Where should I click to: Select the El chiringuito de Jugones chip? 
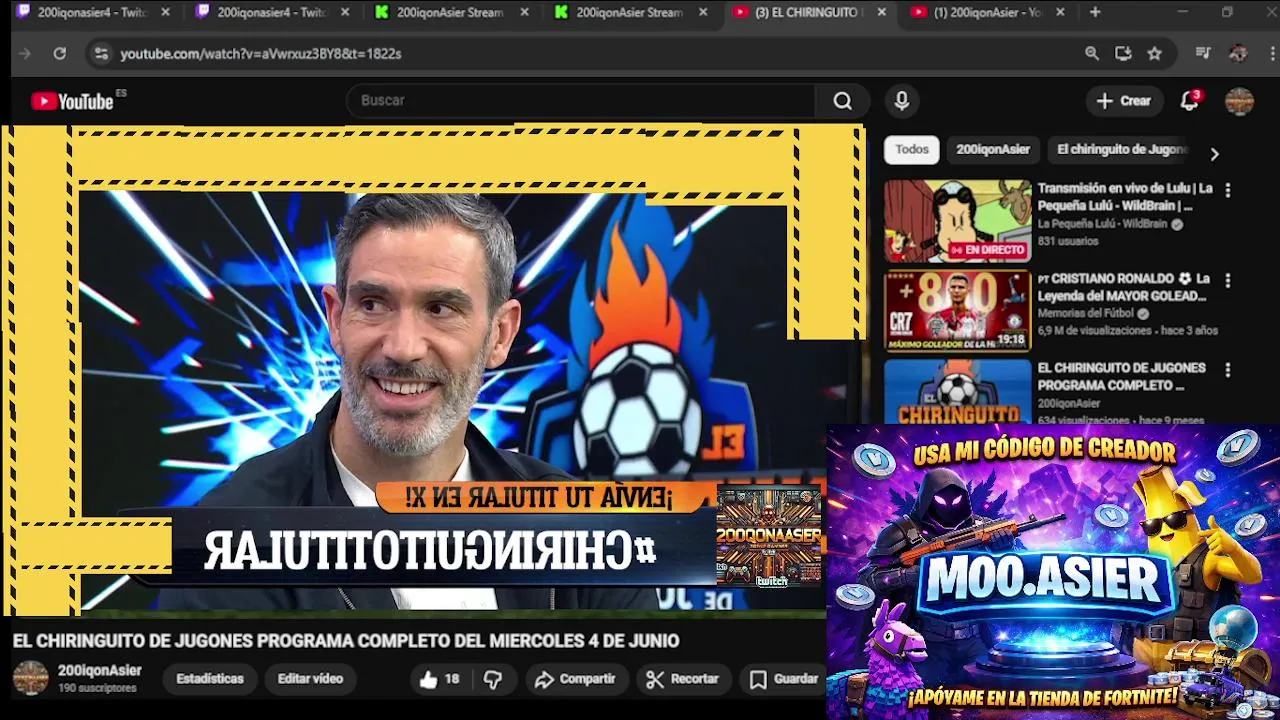pos(1122,149)
